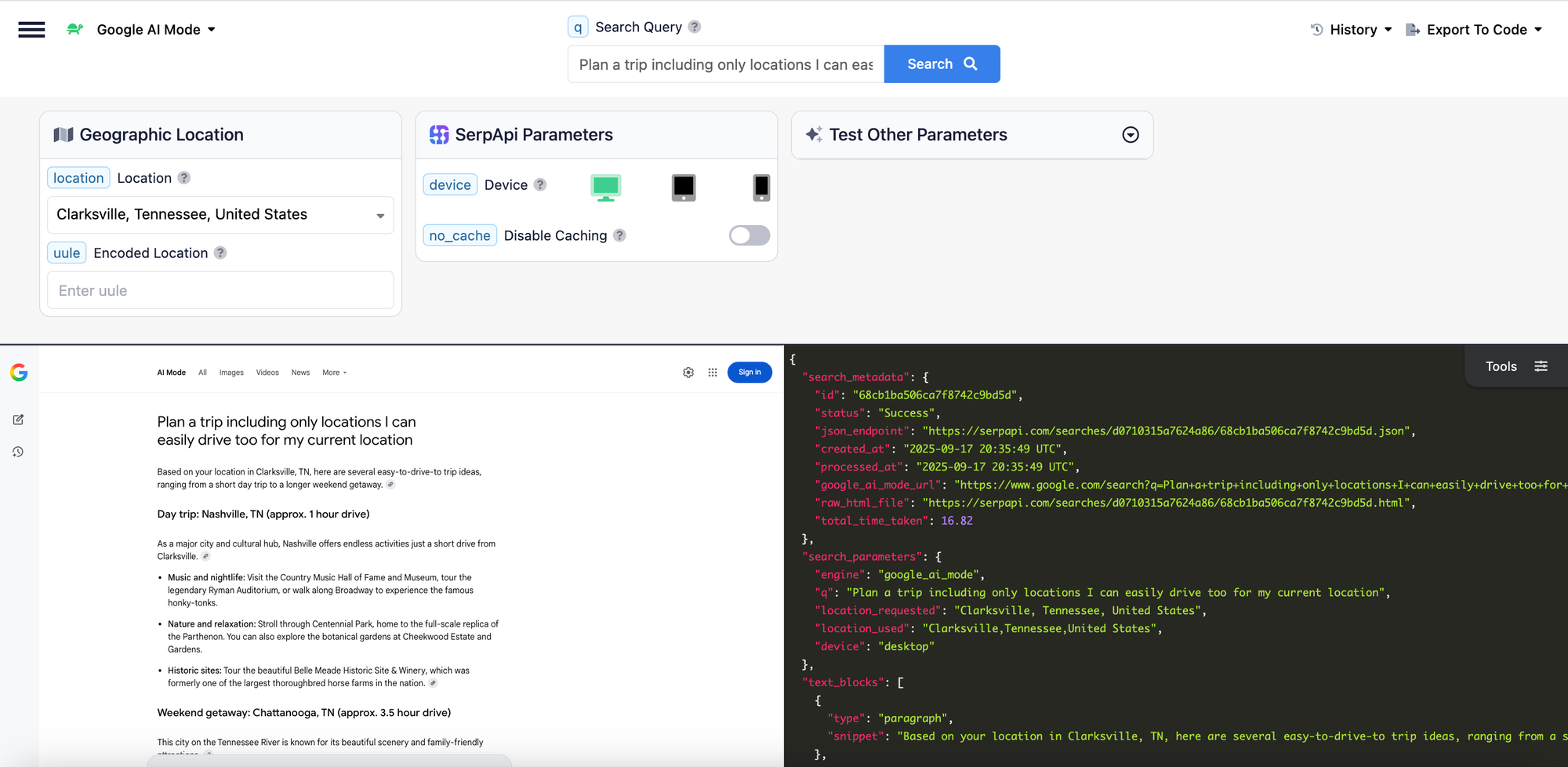The image size is (1568, 767).
Task: Switch to the News tab
Action: click(x=300, y=373)
